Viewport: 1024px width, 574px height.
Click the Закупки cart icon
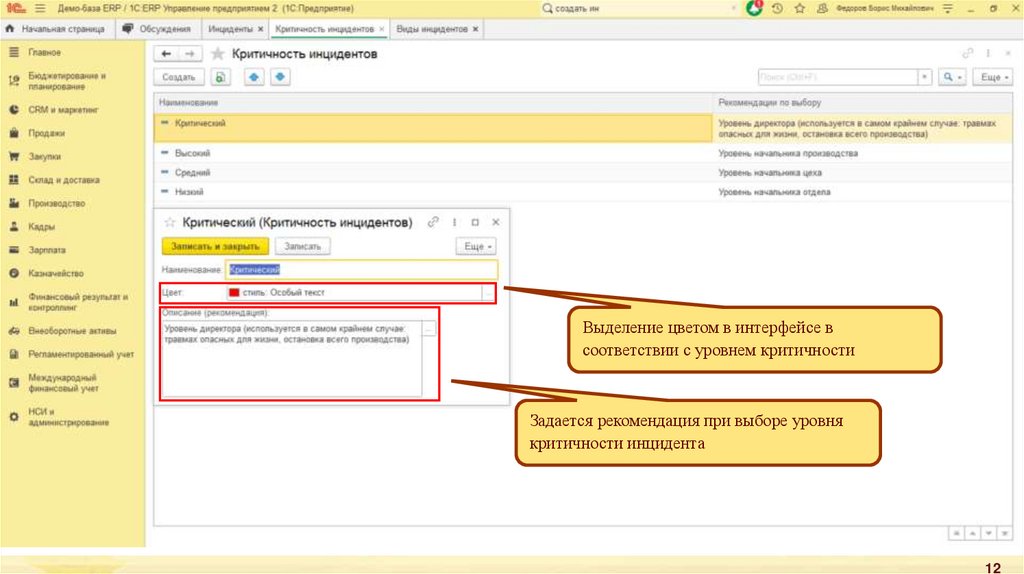(14, 156)
